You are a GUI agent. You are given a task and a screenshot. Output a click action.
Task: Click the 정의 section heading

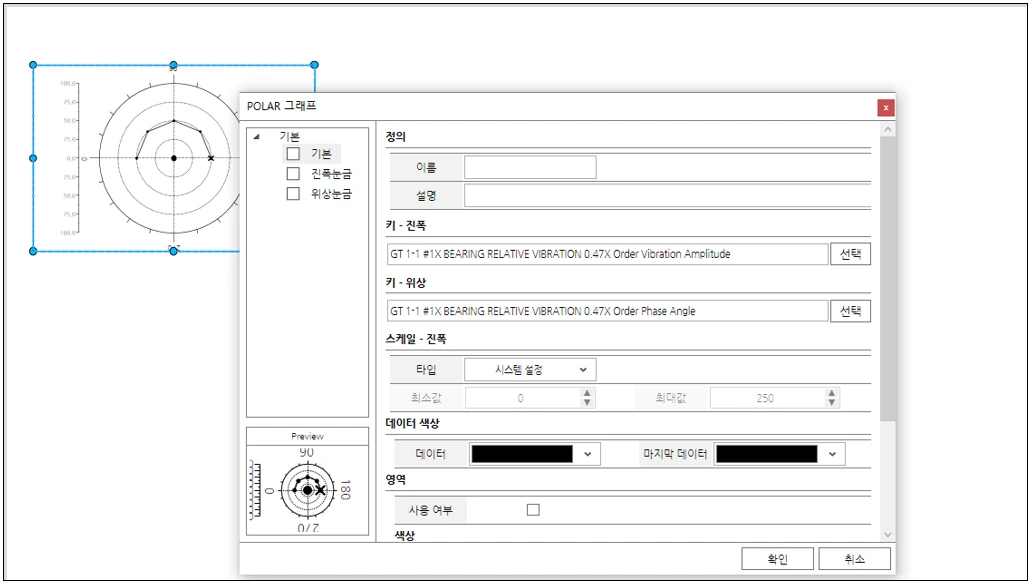[396, 137]
